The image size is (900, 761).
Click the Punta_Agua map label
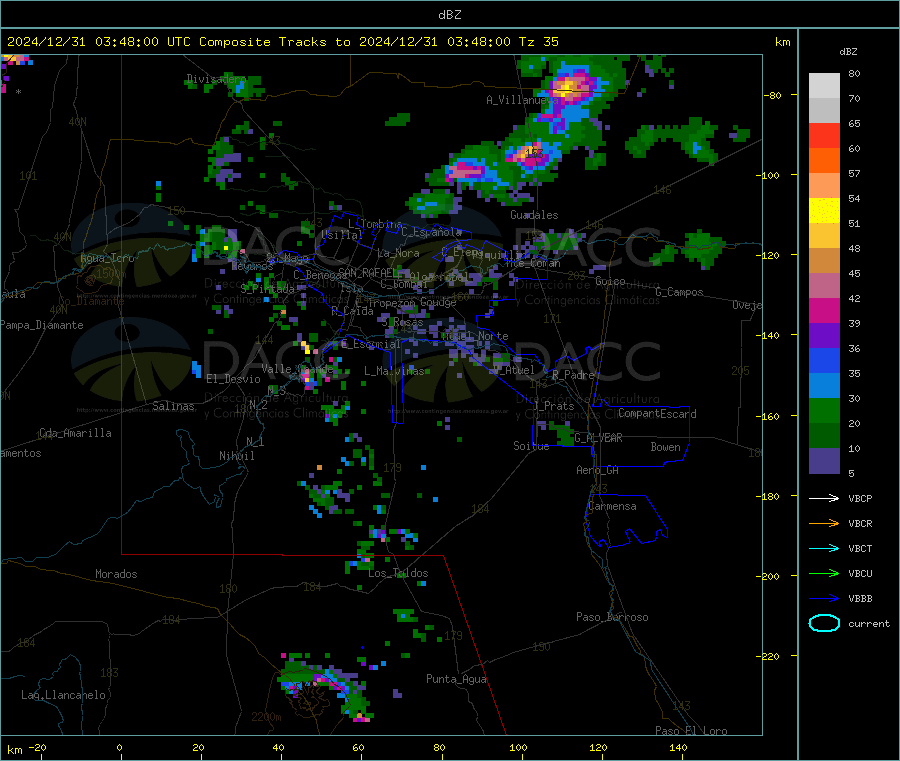click(456, 679)
